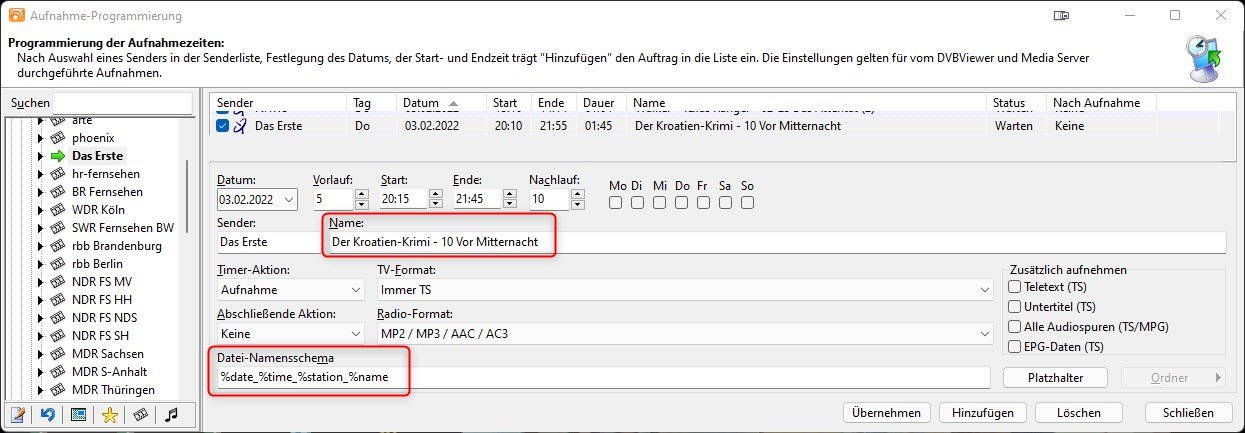The image size is (1245, 433).
Task: Enable the Di weekday checkbox
Action: [638, 203]
